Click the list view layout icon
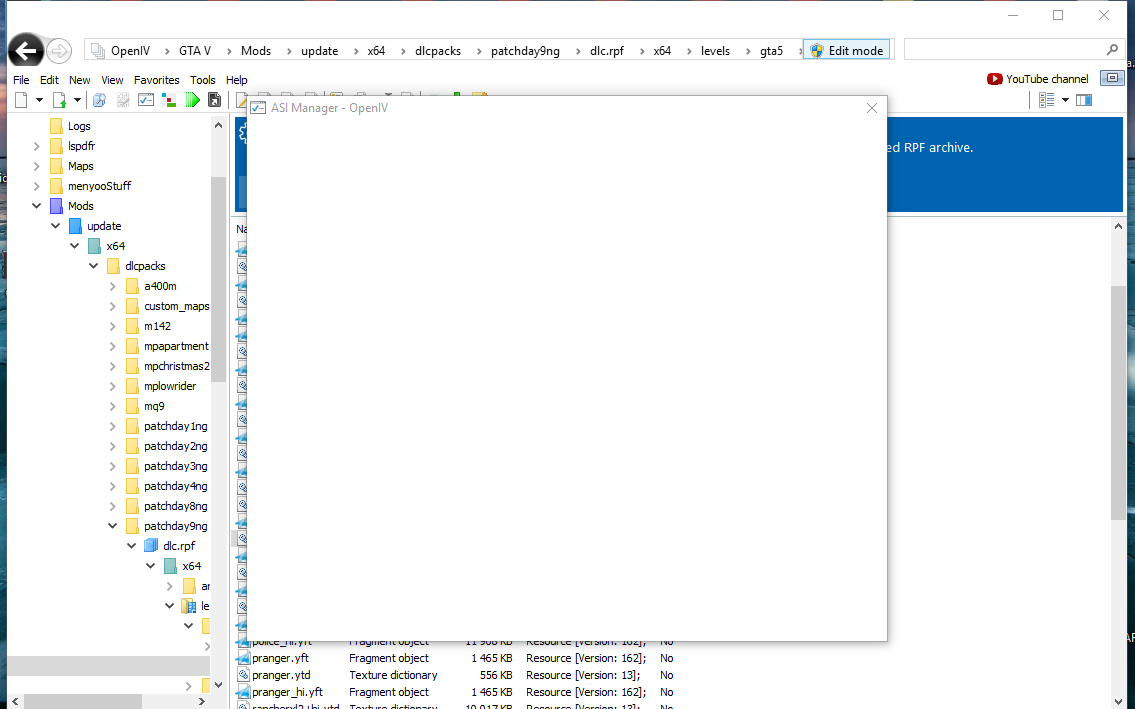The image size is (1135, 709). [x=1047, y=100]
